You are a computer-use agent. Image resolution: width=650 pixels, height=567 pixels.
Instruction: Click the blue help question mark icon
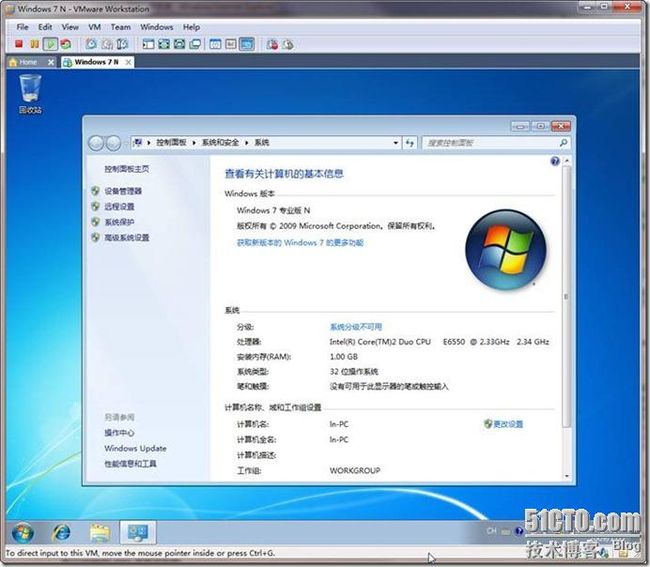click(x=555, y=161)
